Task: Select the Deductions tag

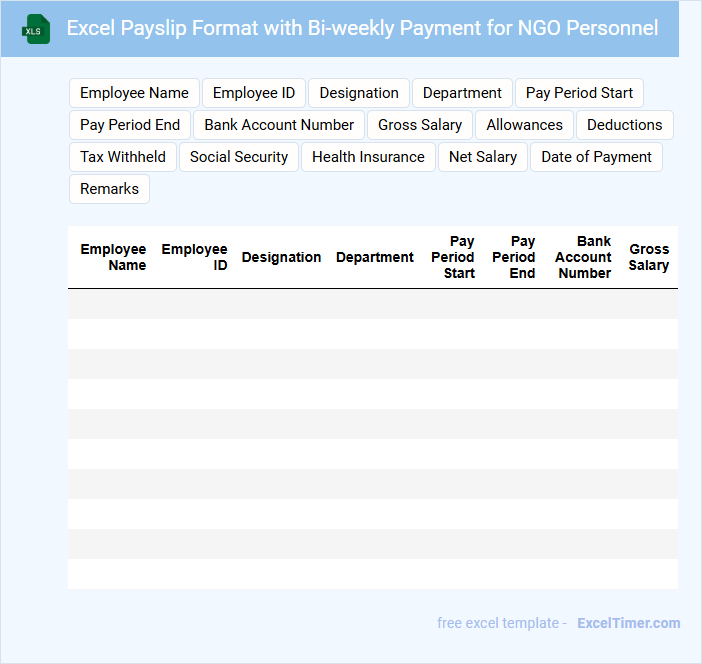Action: pyautogui.click(x=624, y=125)
